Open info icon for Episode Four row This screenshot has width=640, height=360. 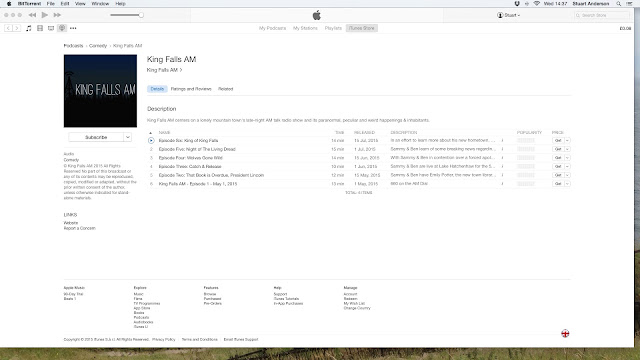click(502, 158)
